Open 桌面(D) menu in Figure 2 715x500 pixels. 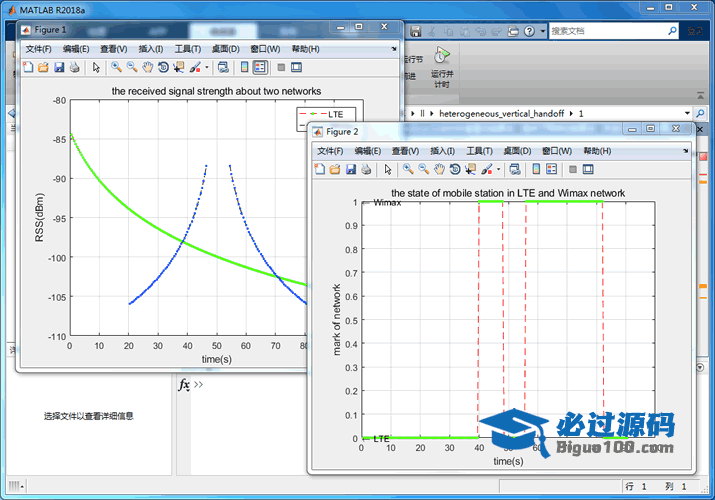click(x=517, y=151)
